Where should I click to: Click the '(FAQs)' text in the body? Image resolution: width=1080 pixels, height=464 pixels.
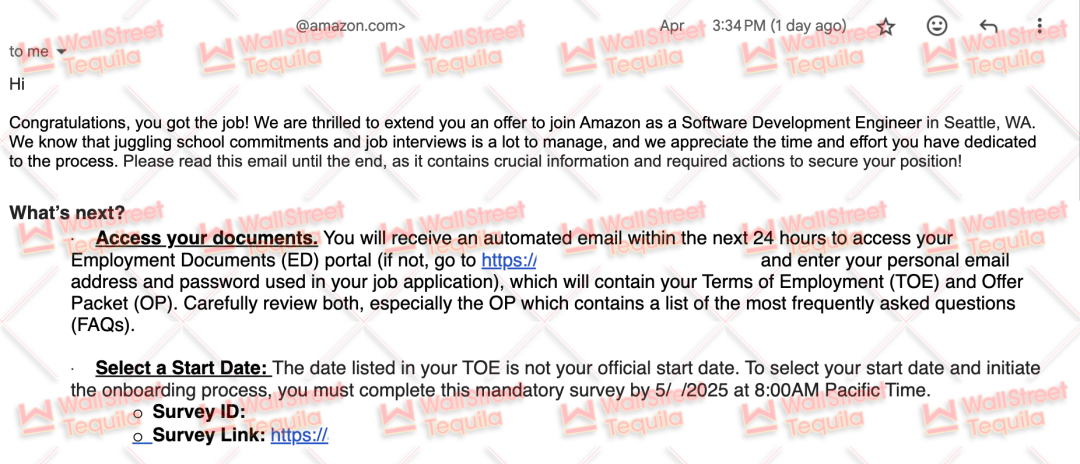101,326
